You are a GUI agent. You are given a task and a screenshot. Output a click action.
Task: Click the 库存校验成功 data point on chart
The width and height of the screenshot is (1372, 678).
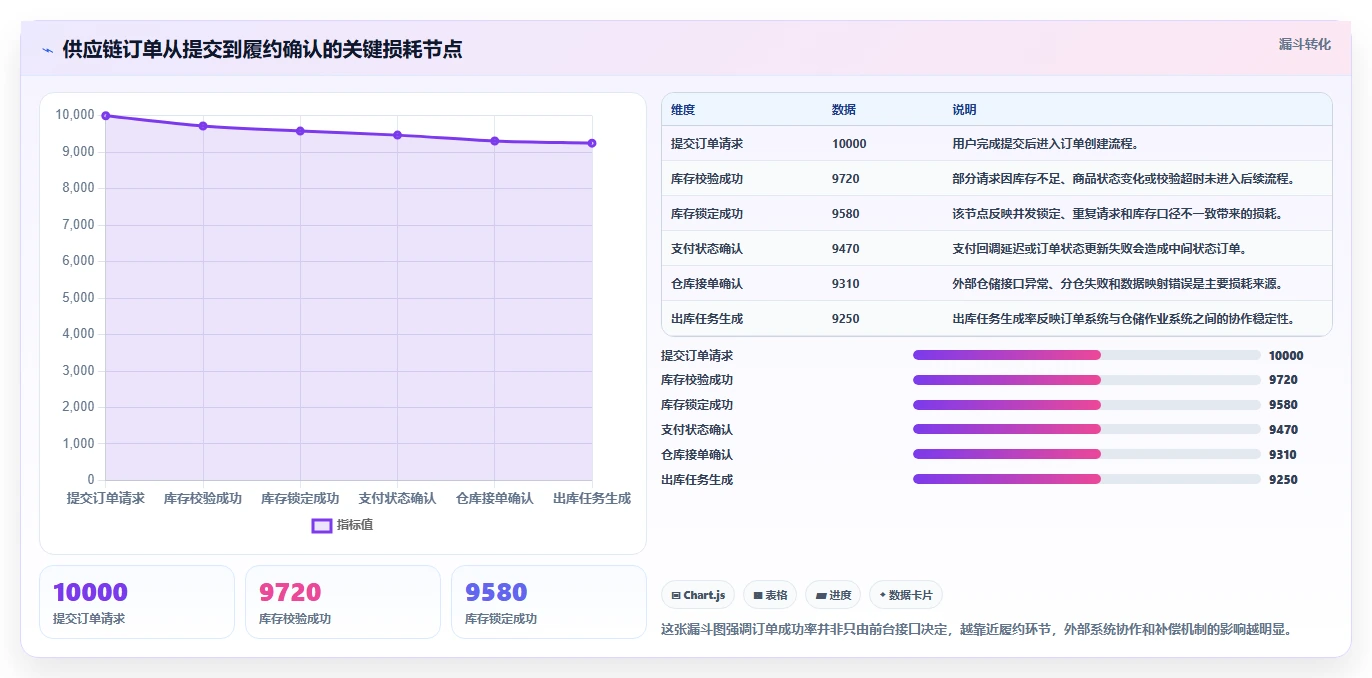(203, 126)
